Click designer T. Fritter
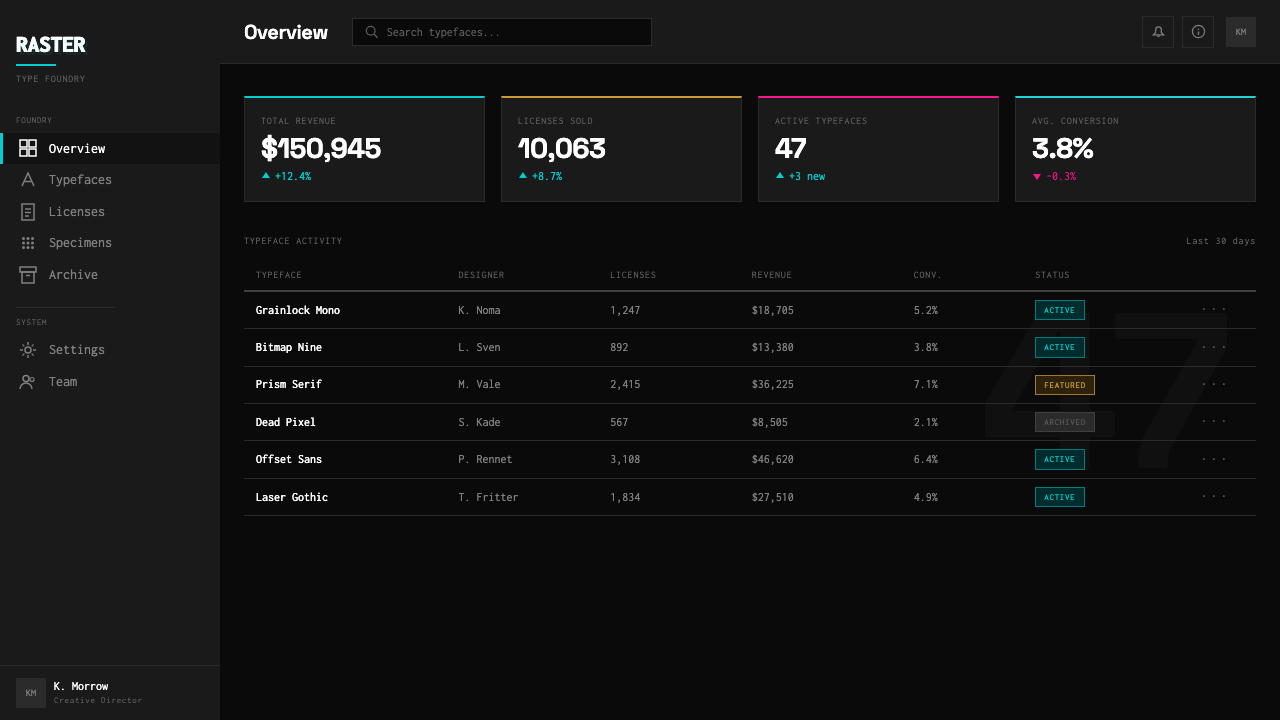The width and height of the screenshot is (1280, 720). click(489, 497)
